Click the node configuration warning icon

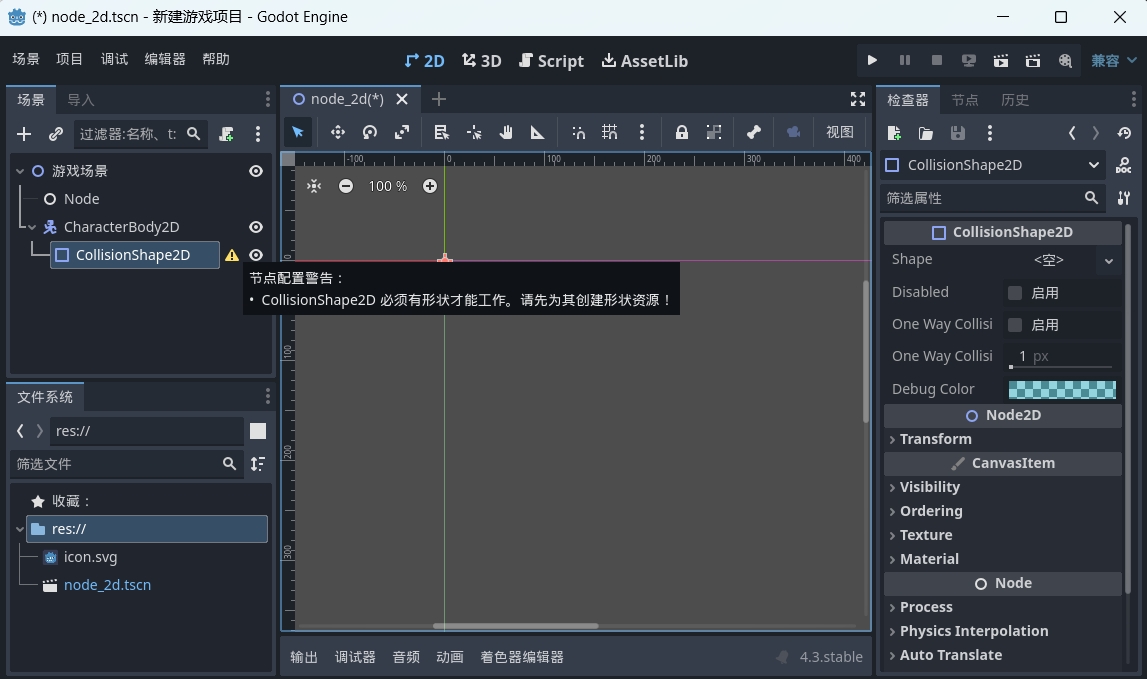pyautogui.click(x=232, y=255)
